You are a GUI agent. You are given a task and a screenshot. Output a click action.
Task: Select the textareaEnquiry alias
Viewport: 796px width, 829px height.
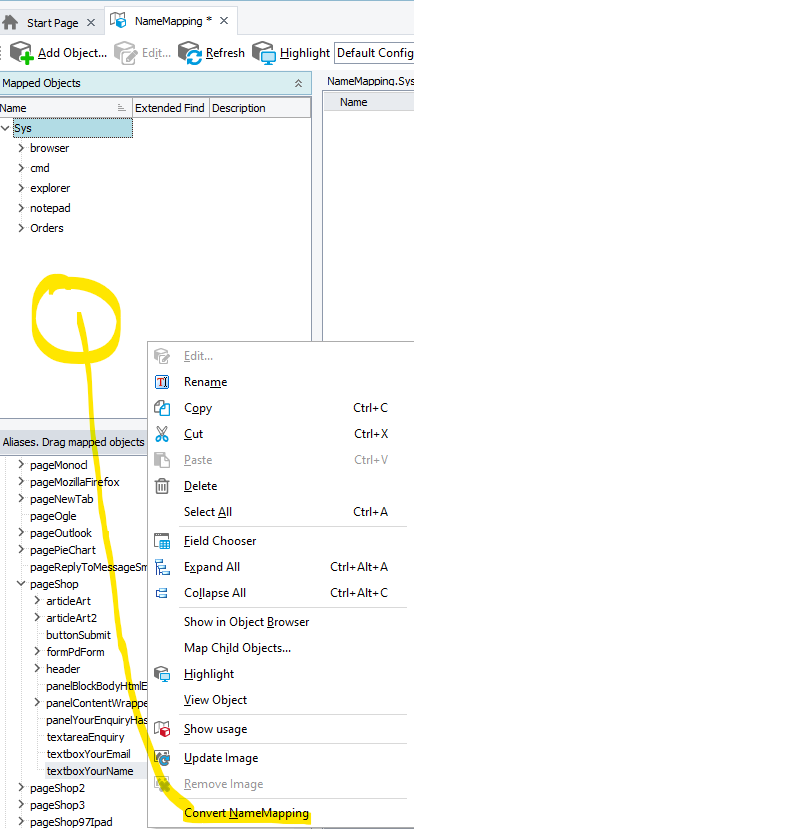click(85, 737)
